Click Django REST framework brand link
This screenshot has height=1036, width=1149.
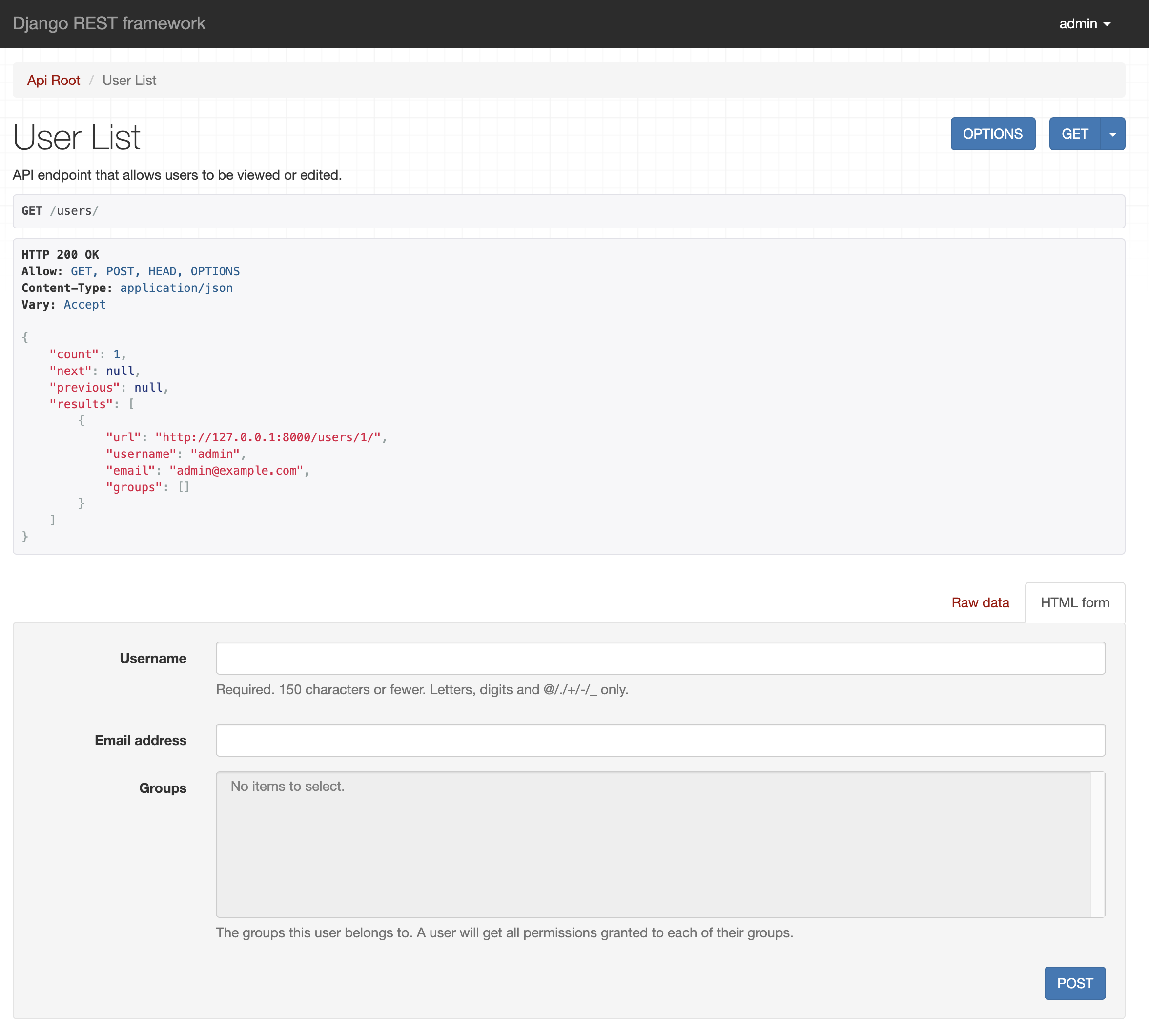click(x=109, y=23)
